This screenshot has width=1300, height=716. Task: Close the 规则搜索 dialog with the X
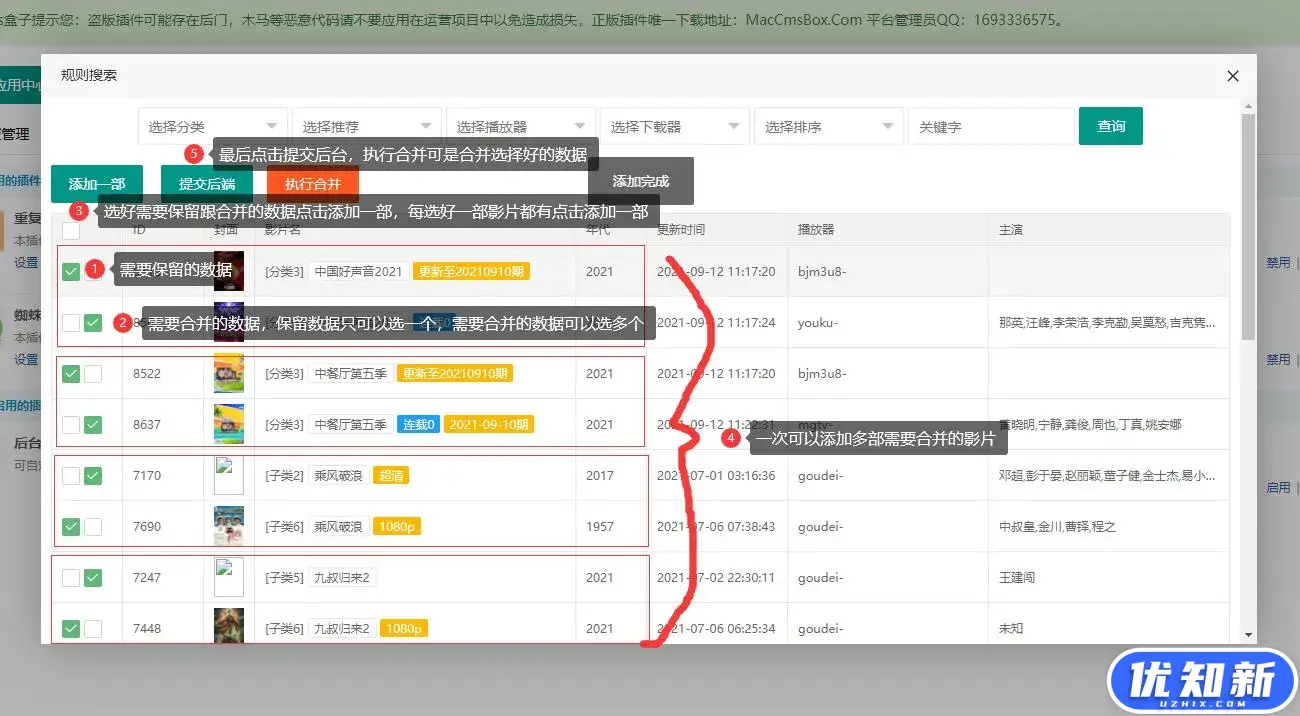coord(1233,76)
